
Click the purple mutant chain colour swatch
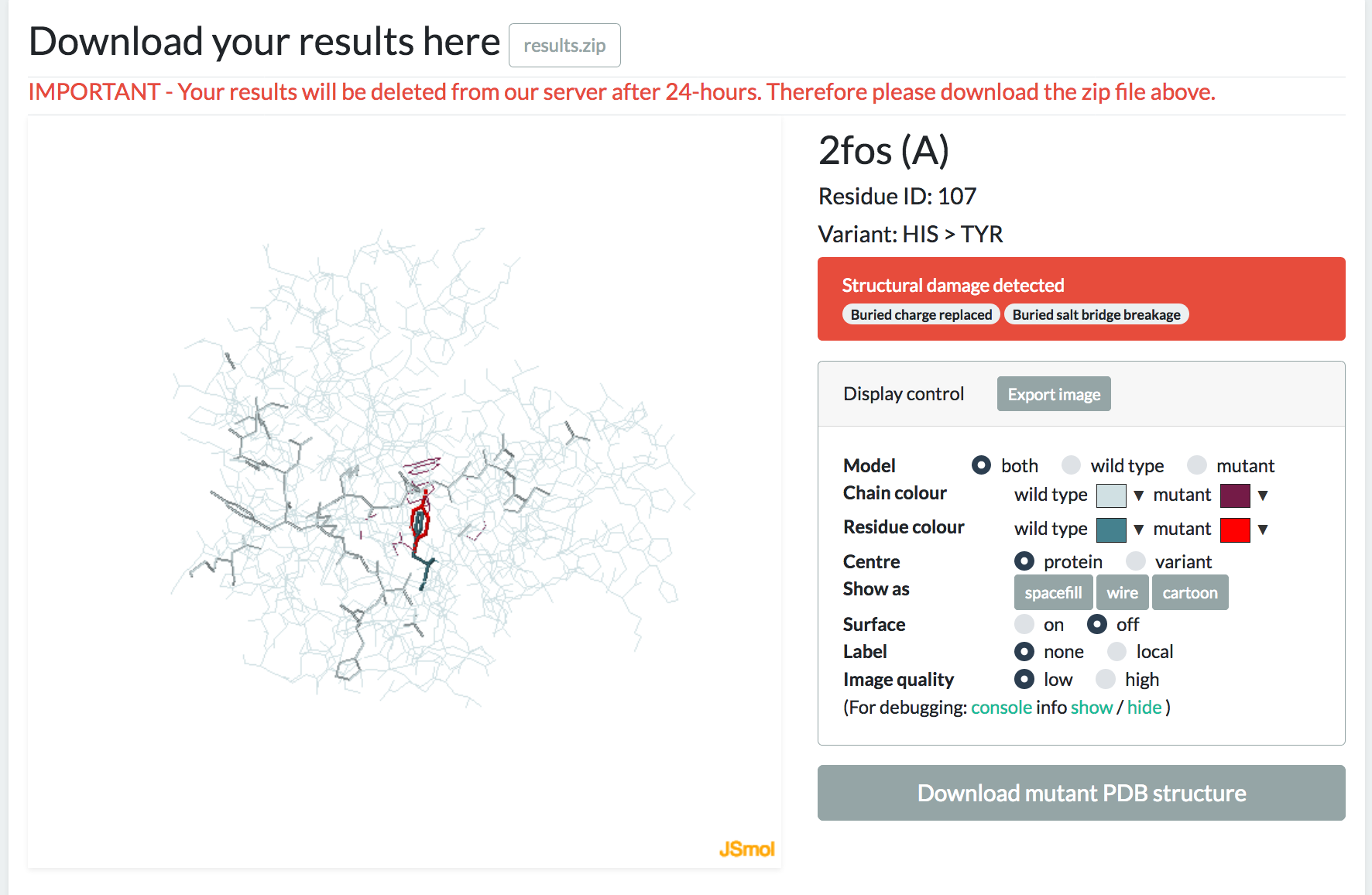[1235, 496]
